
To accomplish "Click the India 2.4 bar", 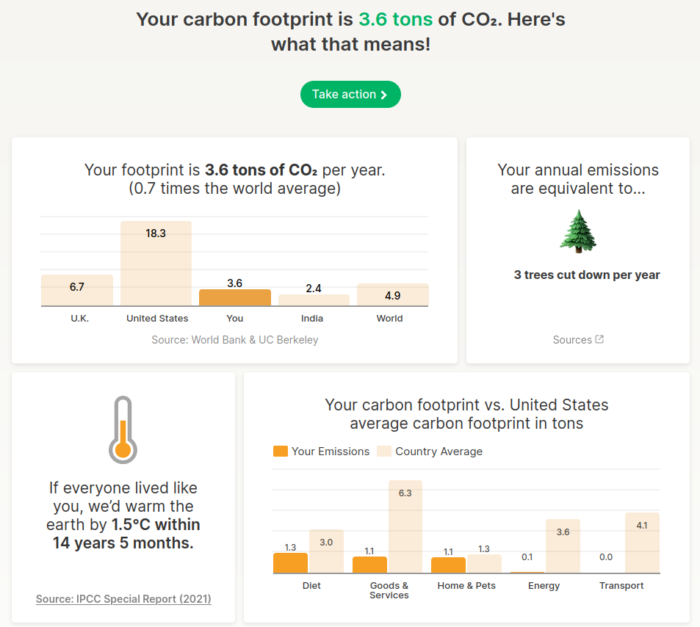I will (x=313, y=300).
